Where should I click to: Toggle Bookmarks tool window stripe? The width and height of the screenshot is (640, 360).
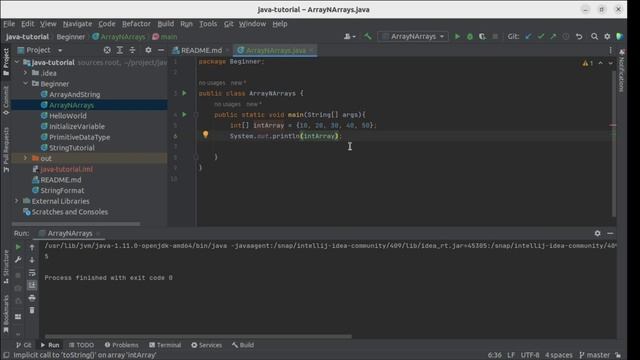click(6, 313)
